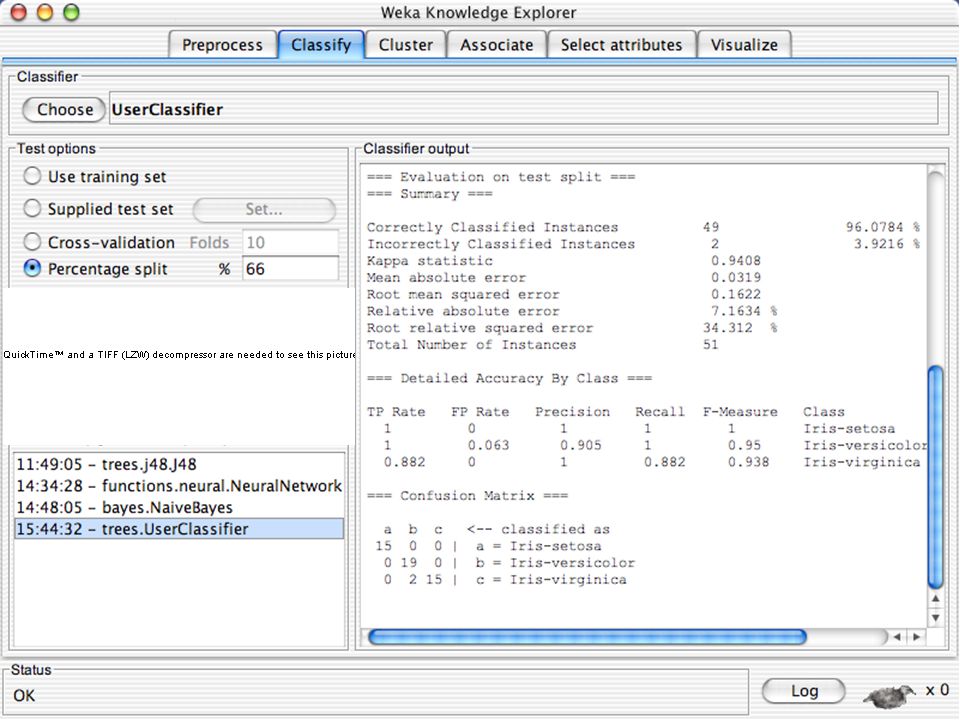Image resolution: width=960 pixels, height=720 pixels.
Task: Click the output scroll down arrow
Action: 936,618
